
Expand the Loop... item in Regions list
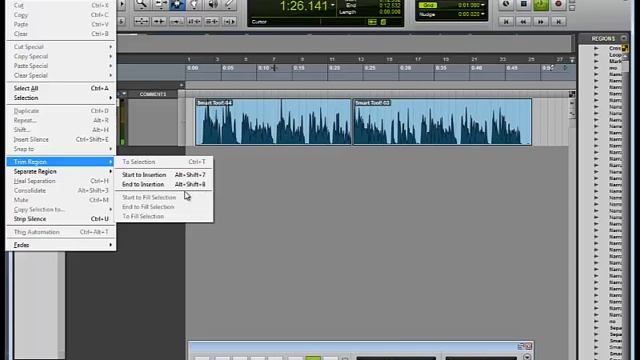pos(596,55)
